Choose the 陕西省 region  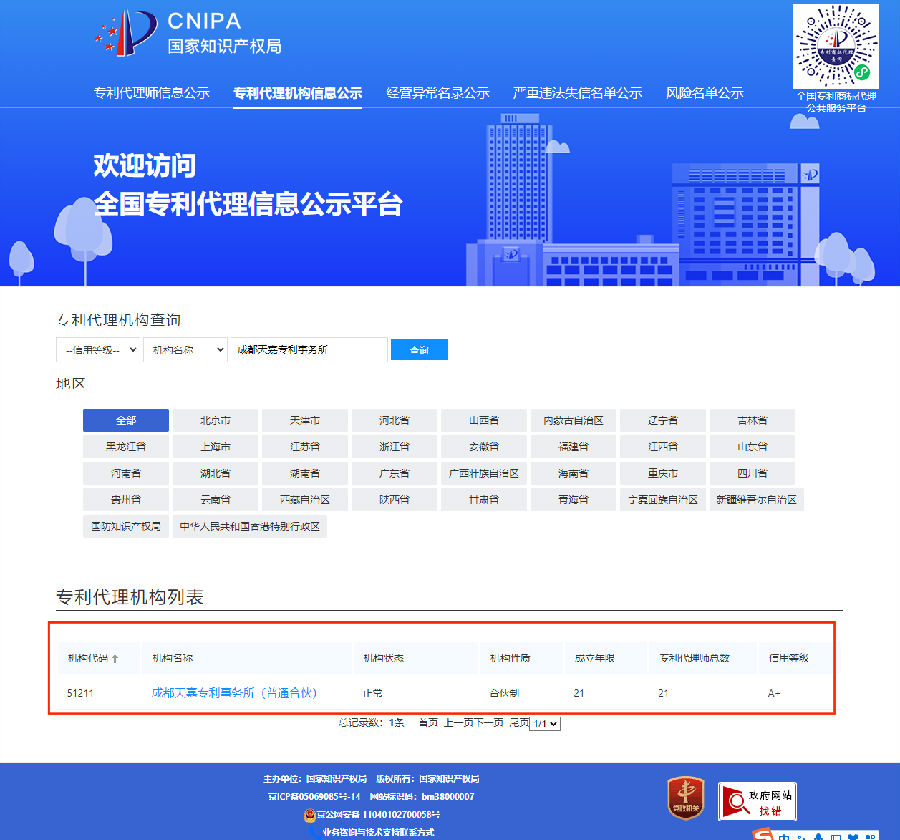394,500
